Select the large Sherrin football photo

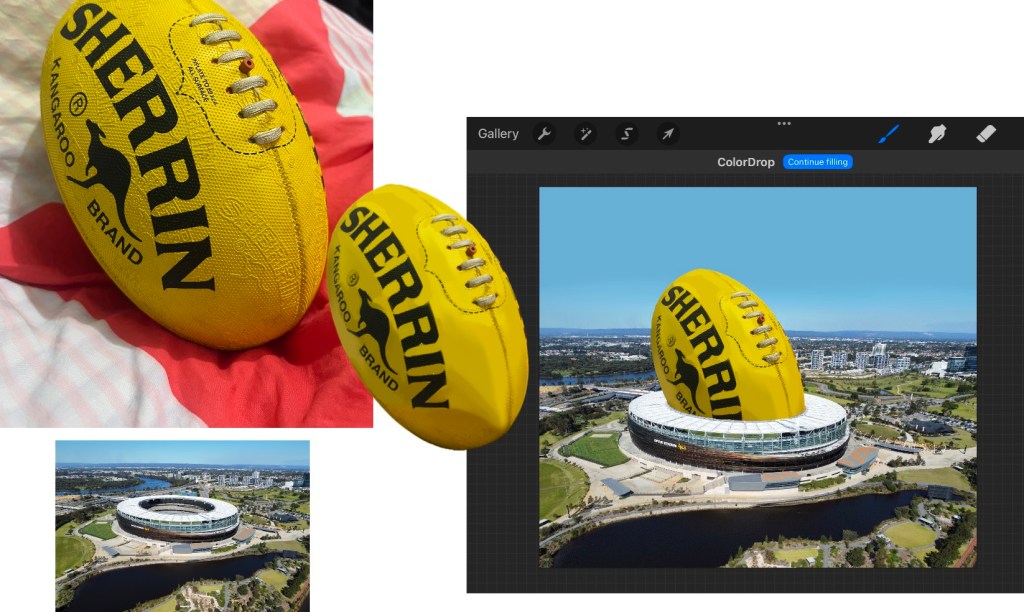[180, 170]
